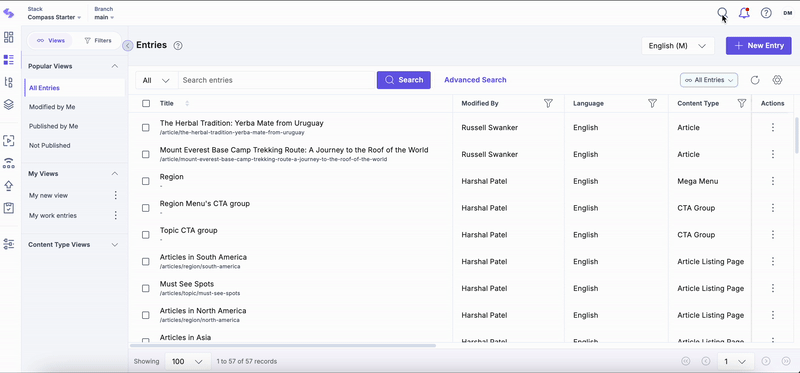Screen dimensions: 800x373
Task: Open the Settings sliders icon in sidebar
Action: (x=9, y=244)
